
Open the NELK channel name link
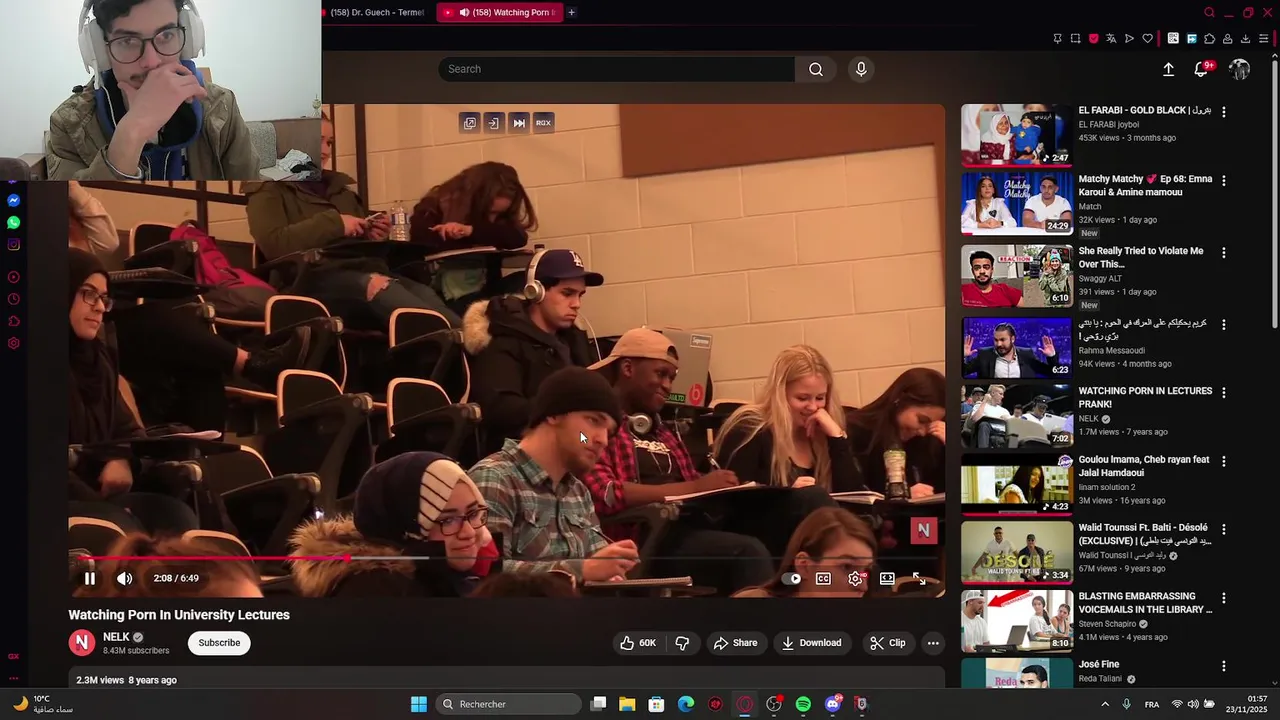click(x=116, y=637)
